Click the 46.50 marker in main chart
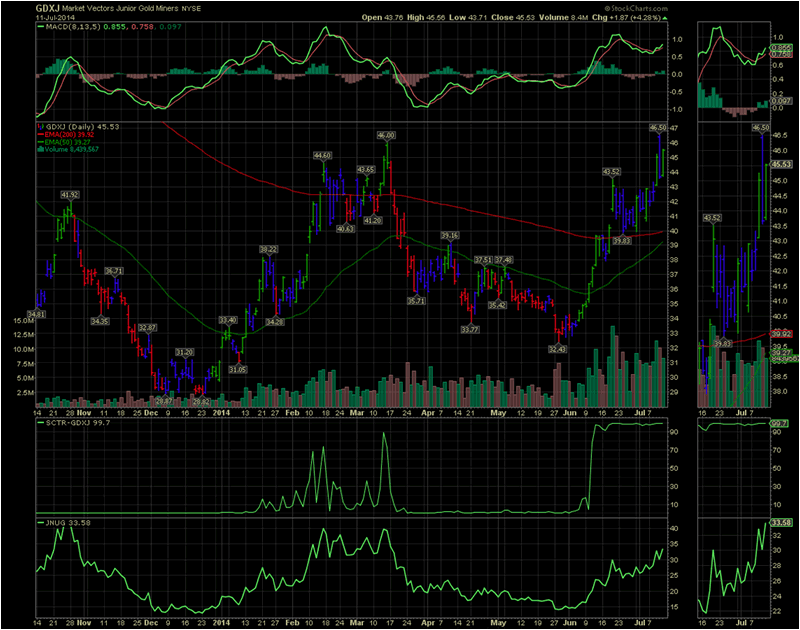 click(658, 127)
